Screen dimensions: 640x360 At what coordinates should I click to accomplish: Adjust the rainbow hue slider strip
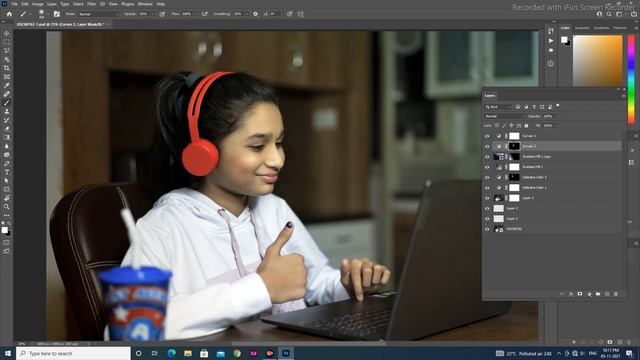631,80
